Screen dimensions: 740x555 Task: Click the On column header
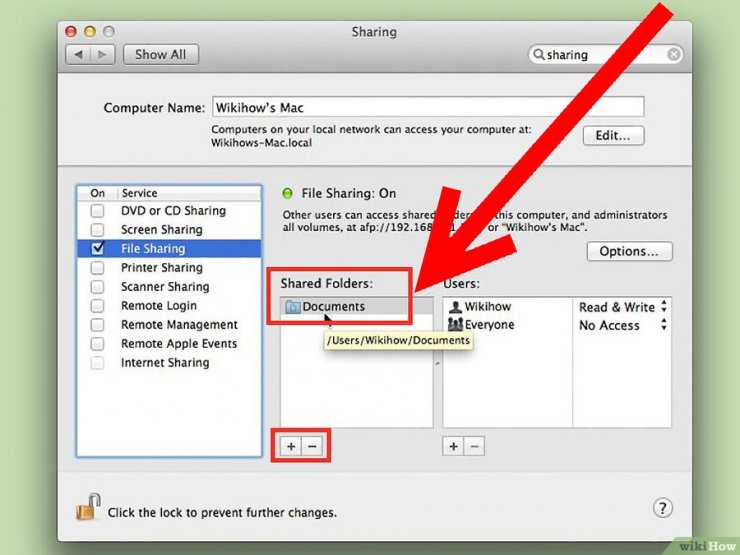[97, 193]
